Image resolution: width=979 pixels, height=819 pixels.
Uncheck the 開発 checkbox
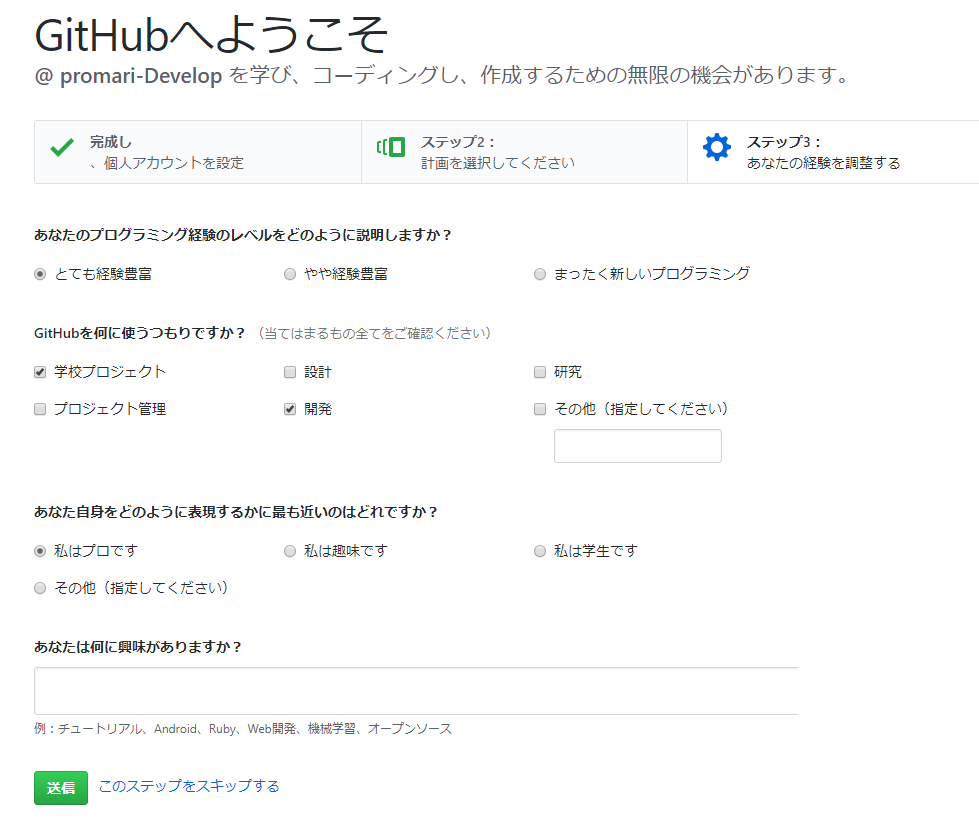pyautogui.click(x=290, y=409)
